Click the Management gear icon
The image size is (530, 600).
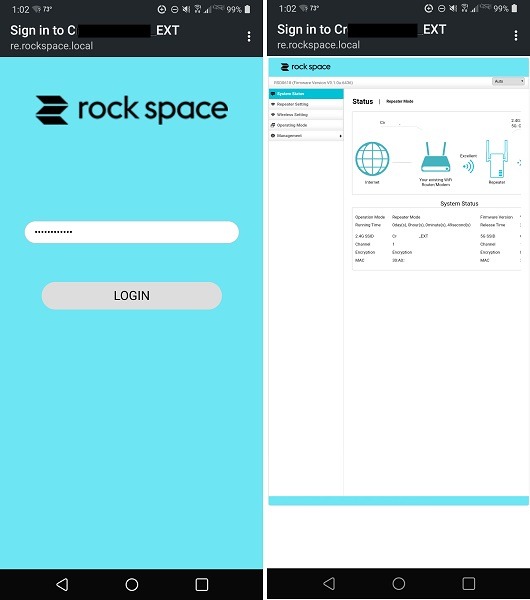click(x=273, y=136)
